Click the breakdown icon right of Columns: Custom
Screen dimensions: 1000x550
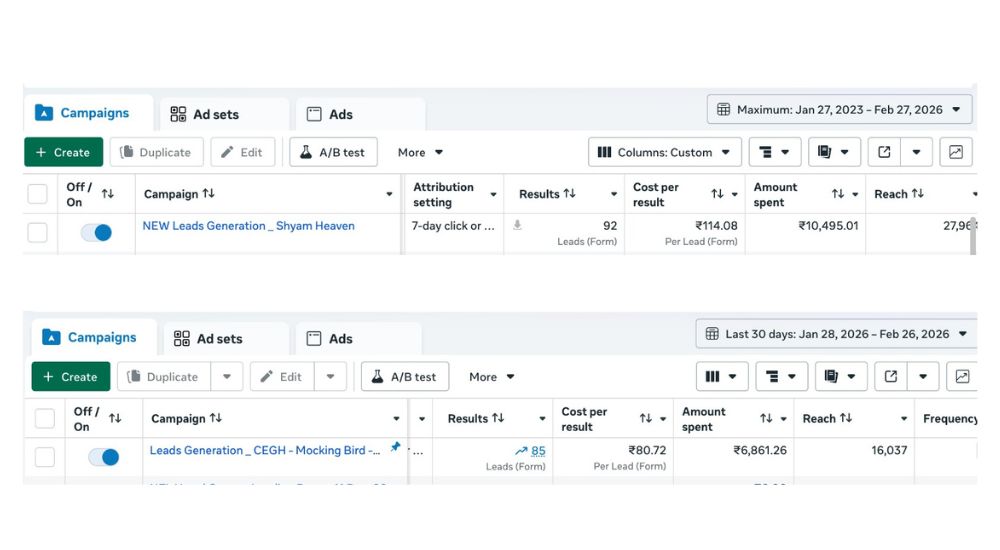click(774, 152)
